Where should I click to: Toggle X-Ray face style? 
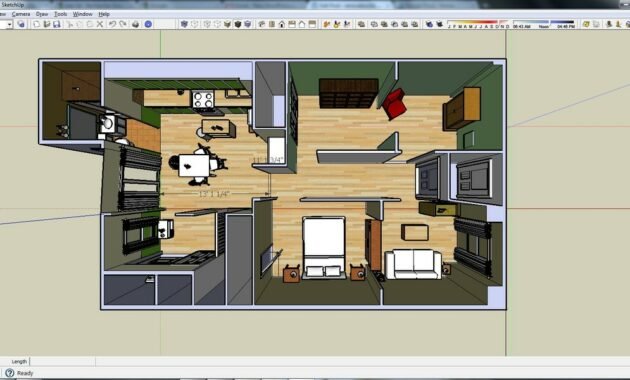pos(184,24)
